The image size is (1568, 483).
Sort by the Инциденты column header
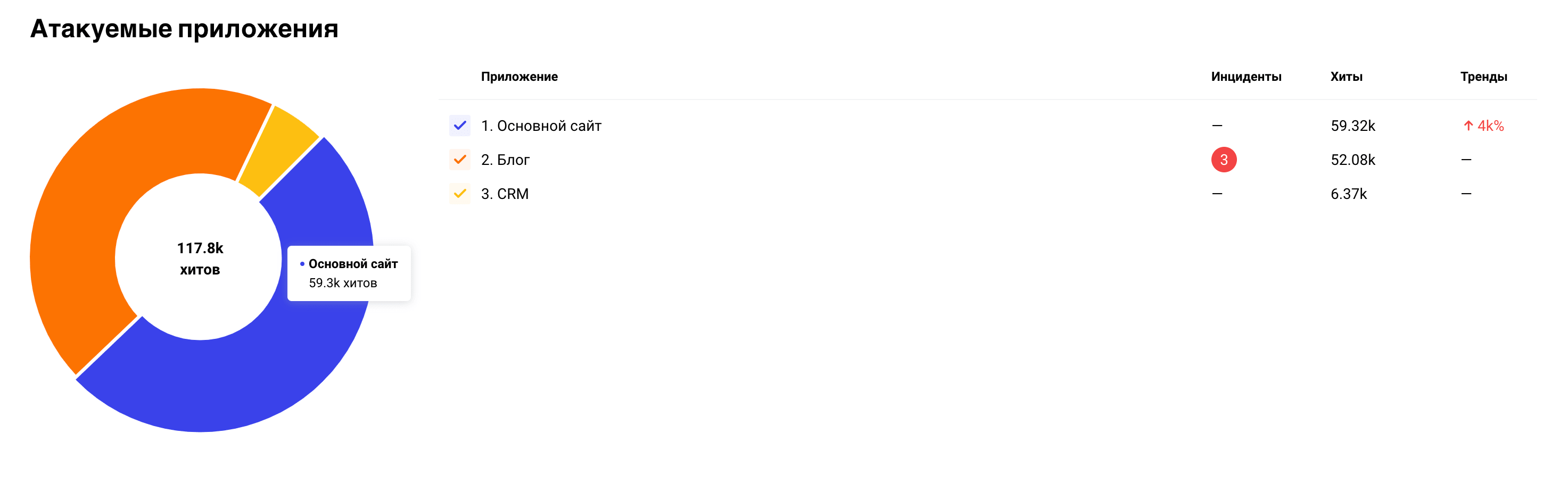point(1246,77)
